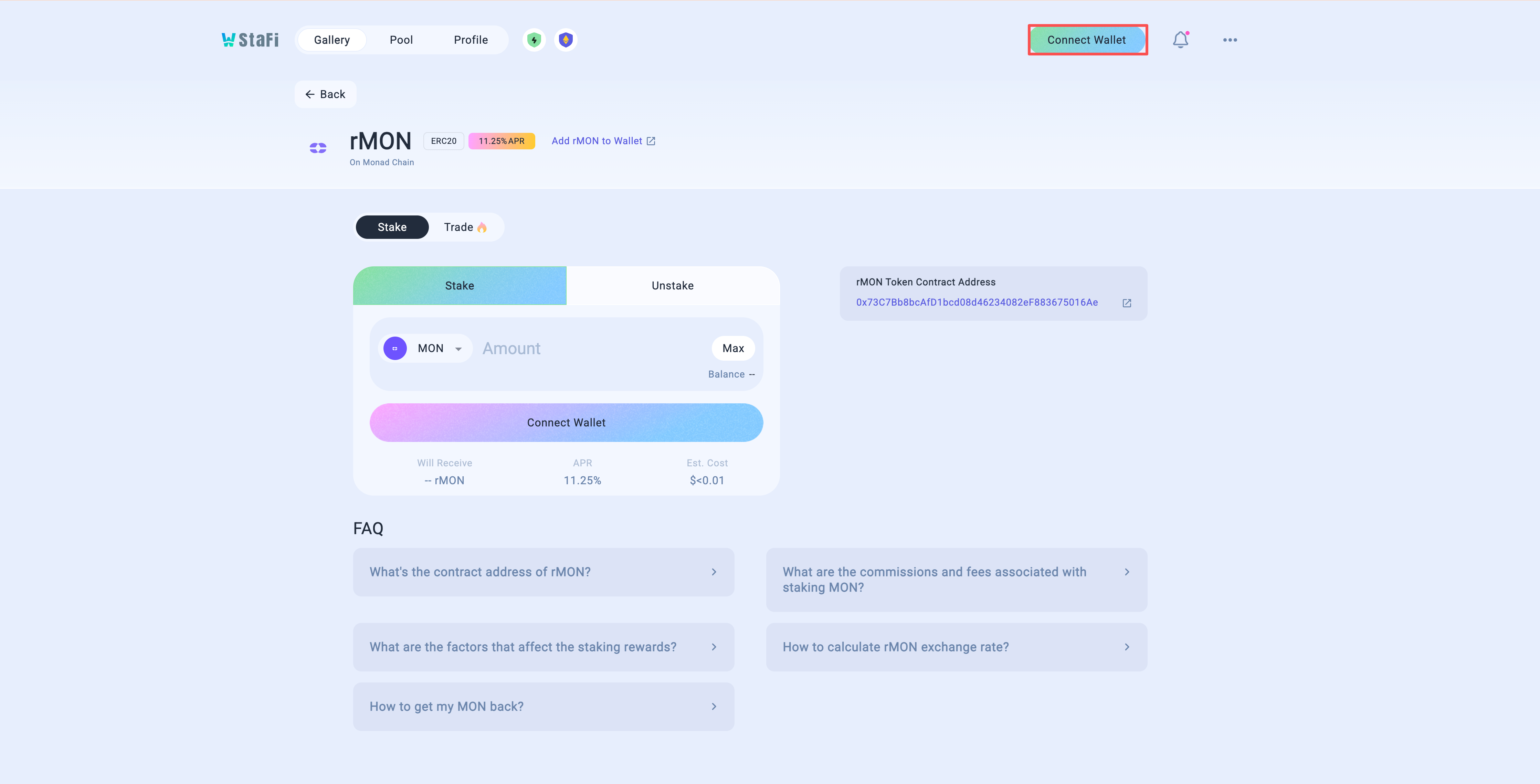Click the purple Ethereum shield icon
The width and height of the screenshot is (1540, 784).
[x=566, y=40]
